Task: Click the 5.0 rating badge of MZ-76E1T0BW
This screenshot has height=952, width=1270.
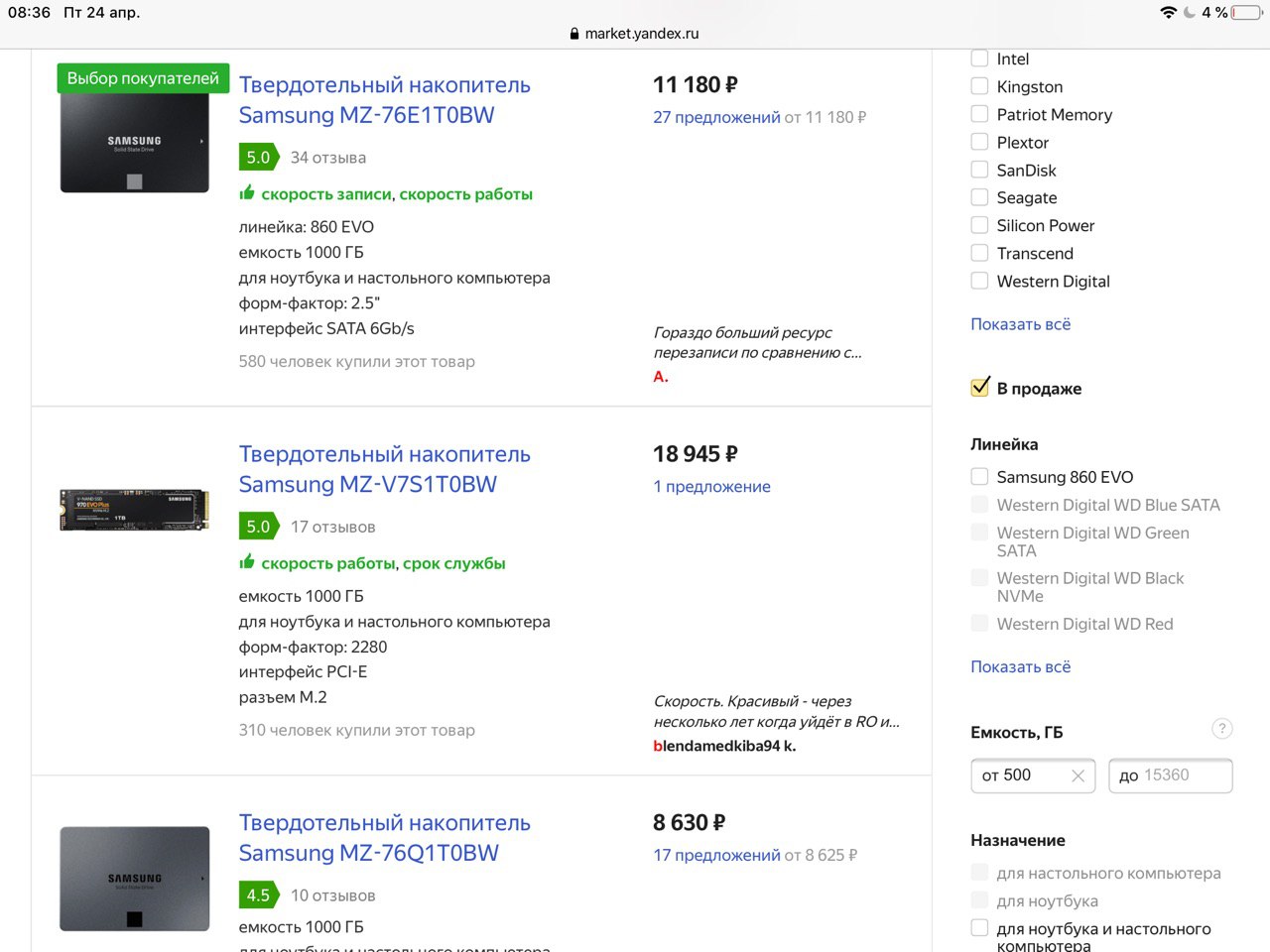Action: [259, 158]
